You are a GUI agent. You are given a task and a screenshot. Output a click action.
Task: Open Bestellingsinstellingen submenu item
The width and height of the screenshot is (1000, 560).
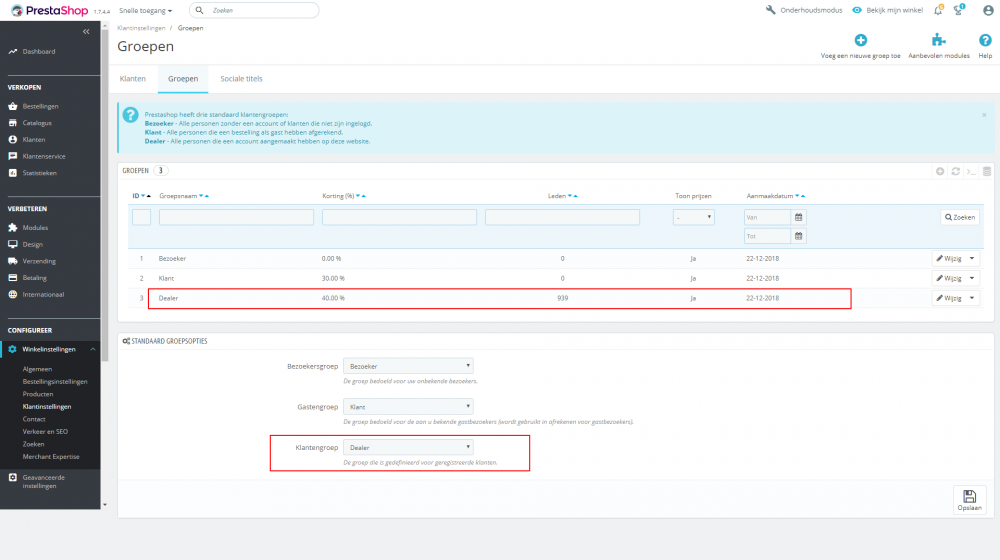tap(55, 381)
